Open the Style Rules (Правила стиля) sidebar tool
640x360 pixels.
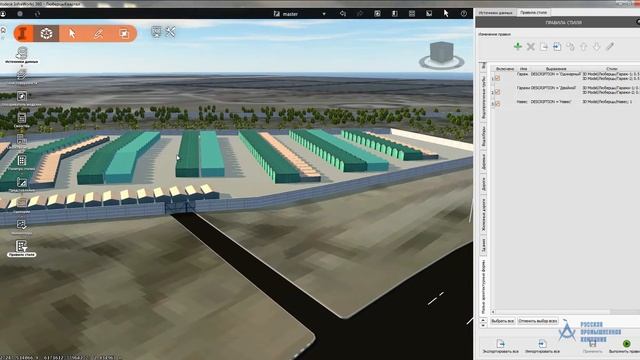[x=22, y=249]
